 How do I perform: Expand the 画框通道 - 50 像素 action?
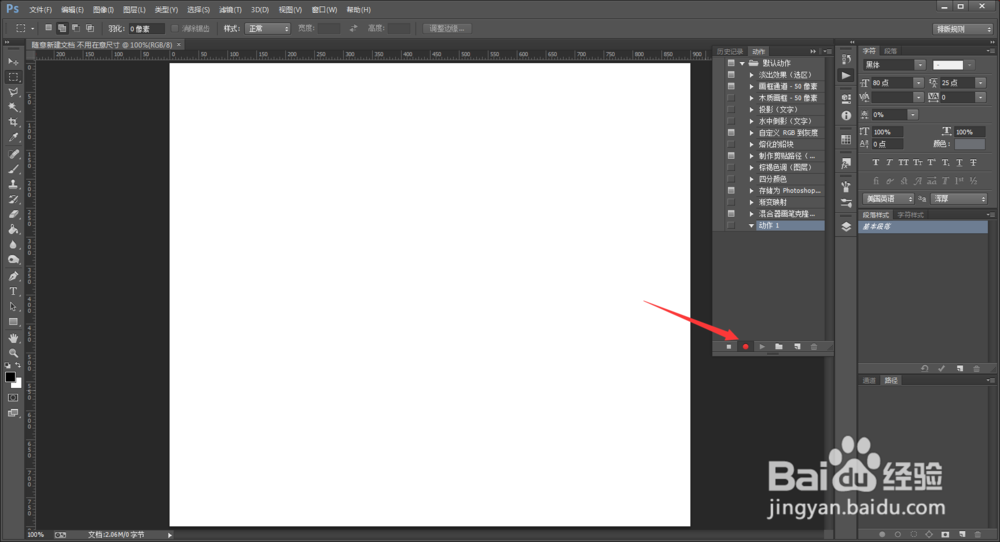point(751,86)
